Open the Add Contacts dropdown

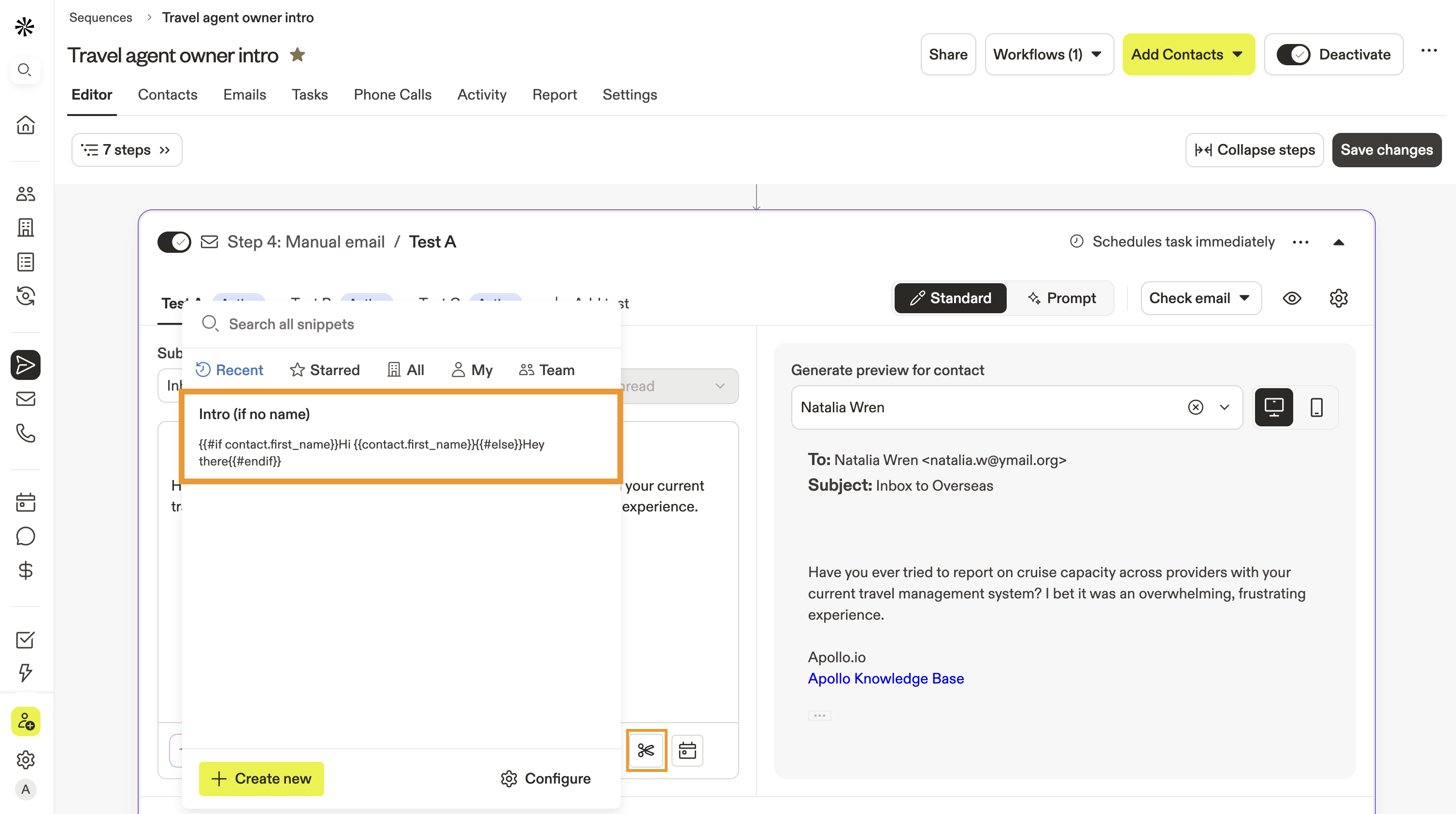click(x=1188, y=55)
